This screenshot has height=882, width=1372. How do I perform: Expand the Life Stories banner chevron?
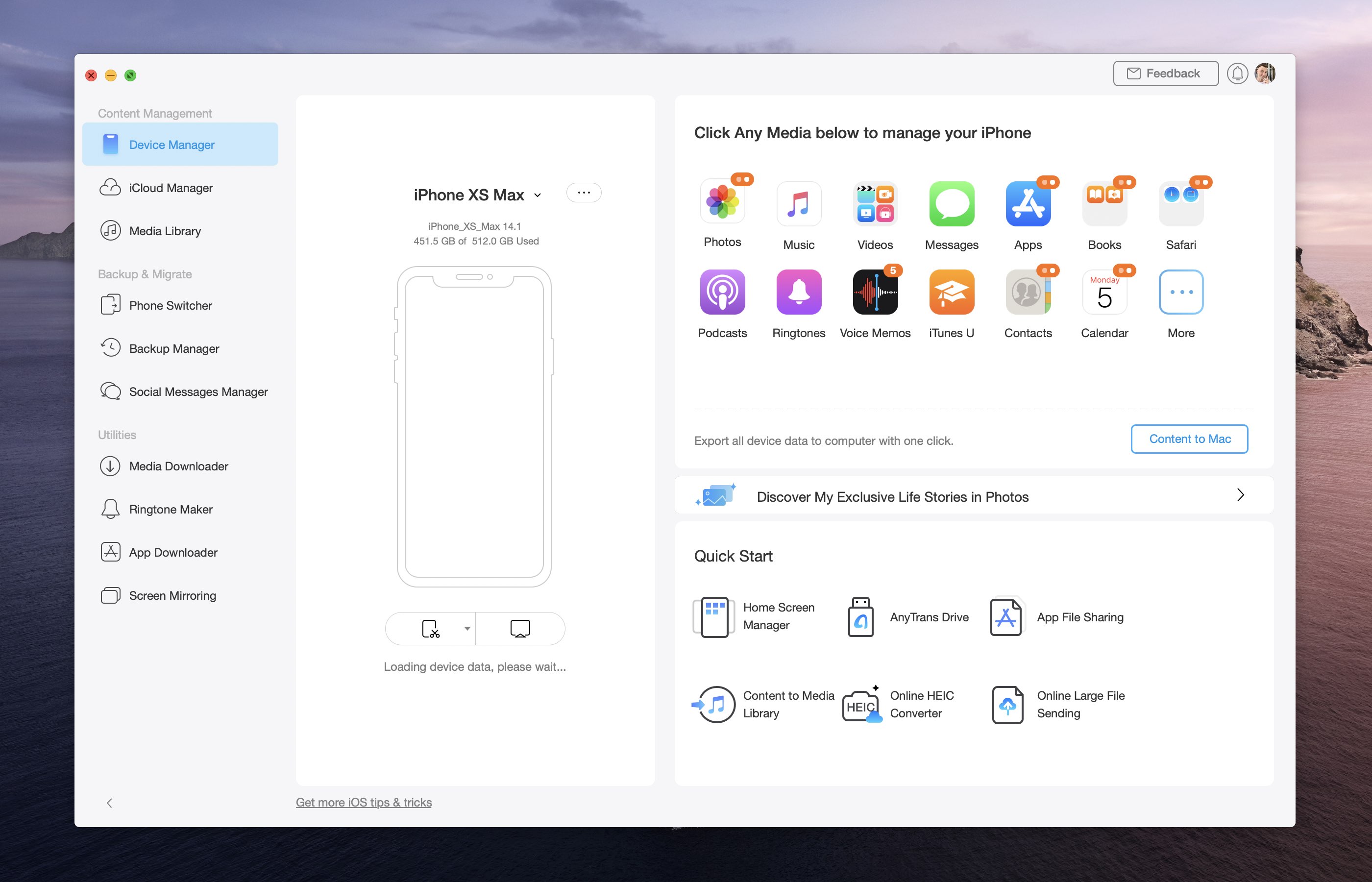point(1240,495)
